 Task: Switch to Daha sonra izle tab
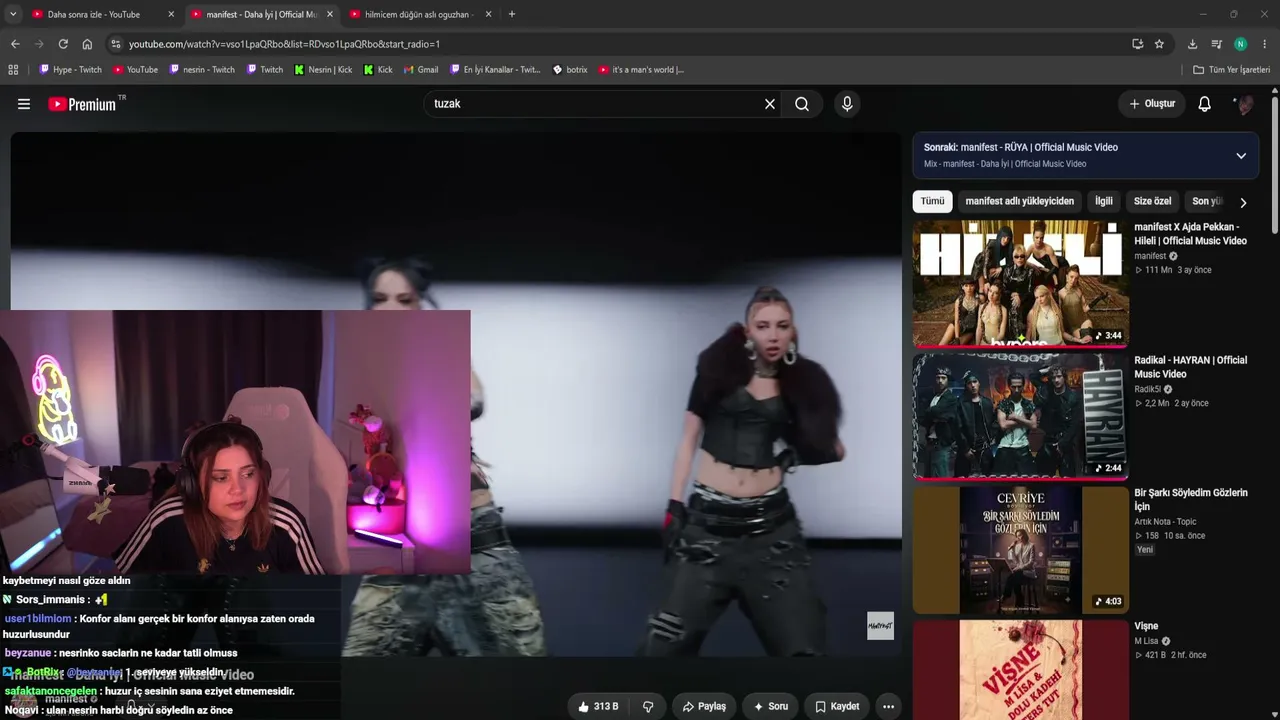[x=95, y=15]
